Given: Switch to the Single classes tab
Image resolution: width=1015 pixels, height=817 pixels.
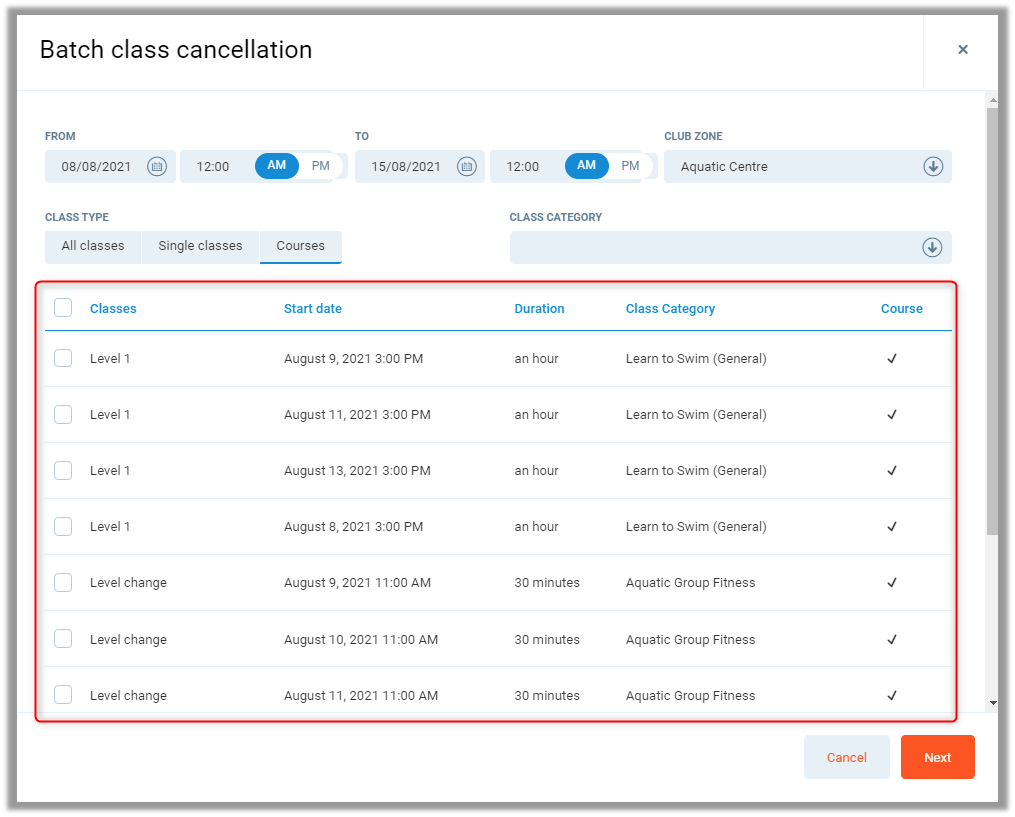Looking at the screenshot, I should (200, 246).
